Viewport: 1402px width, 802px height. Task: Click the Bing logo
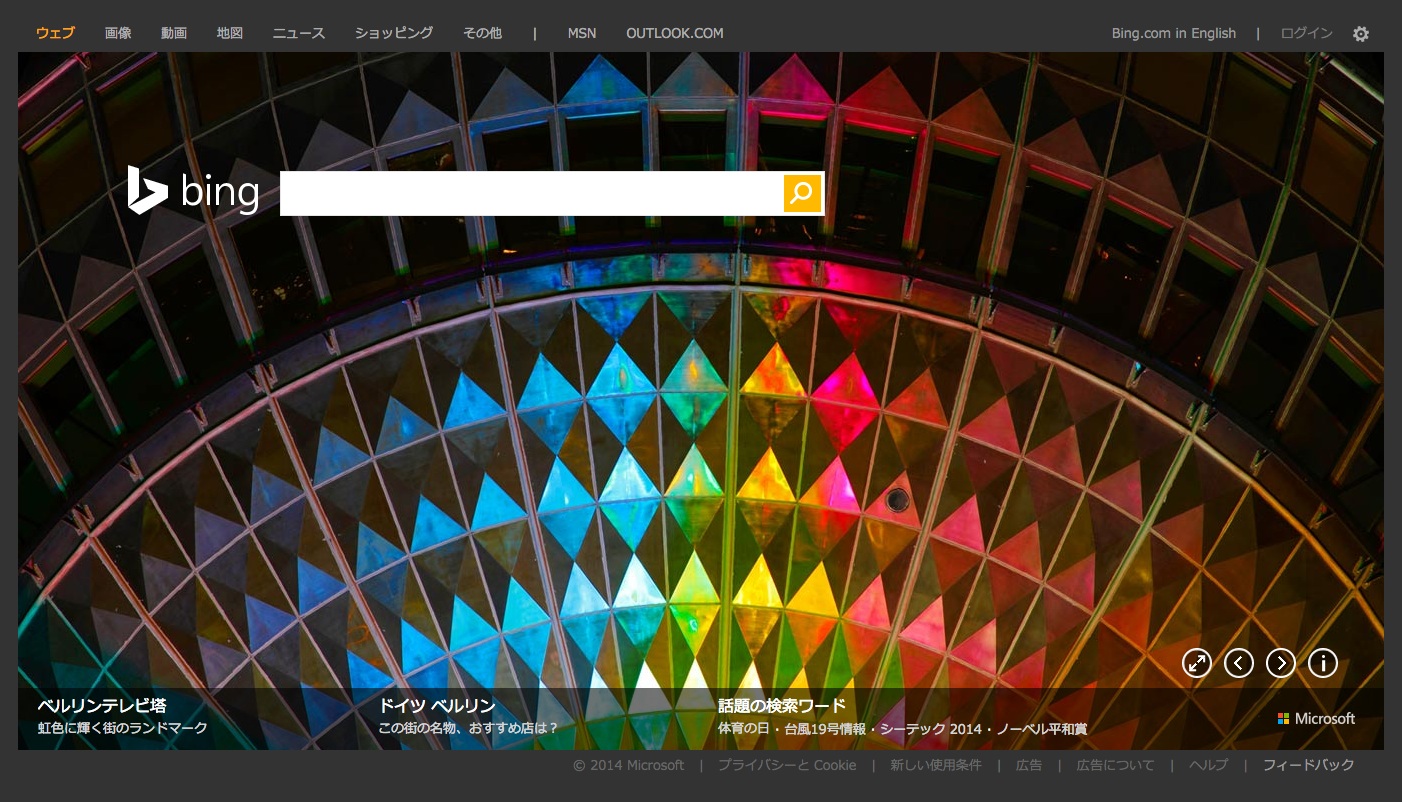[194, 191]
